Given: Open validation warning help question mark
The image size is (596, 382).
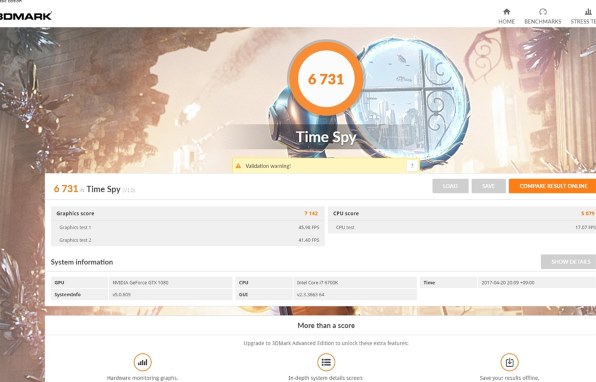Looking at the screenshot, I should [x=412, y=166].
